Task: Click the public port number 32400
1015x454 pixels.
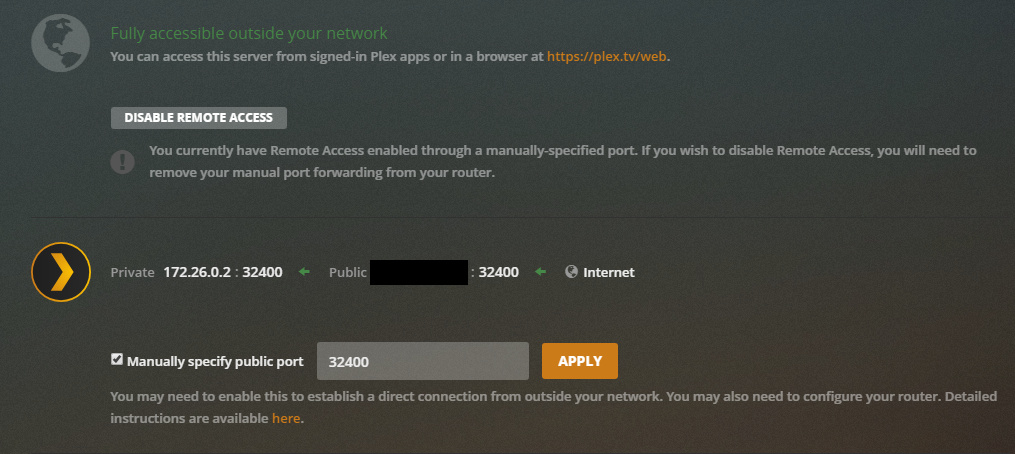Action: (498, 272)
